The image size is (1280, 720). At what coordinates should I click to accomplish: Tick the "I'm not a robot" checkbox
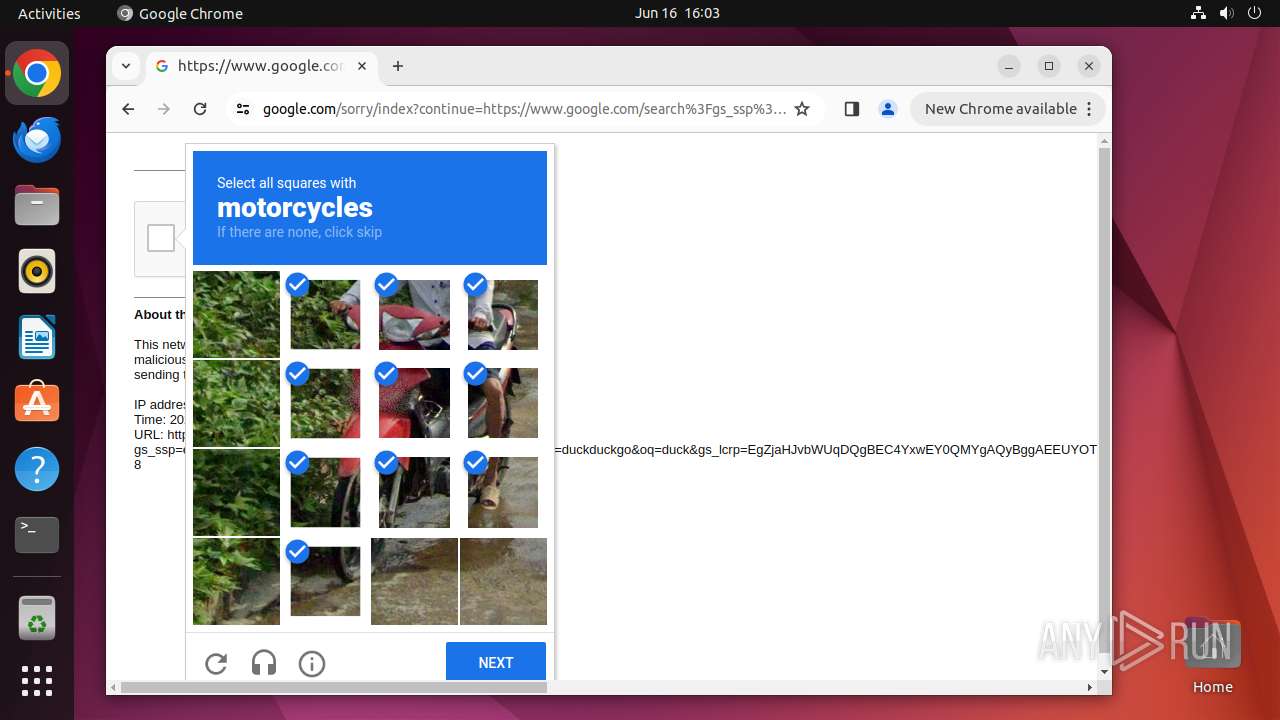161,238
